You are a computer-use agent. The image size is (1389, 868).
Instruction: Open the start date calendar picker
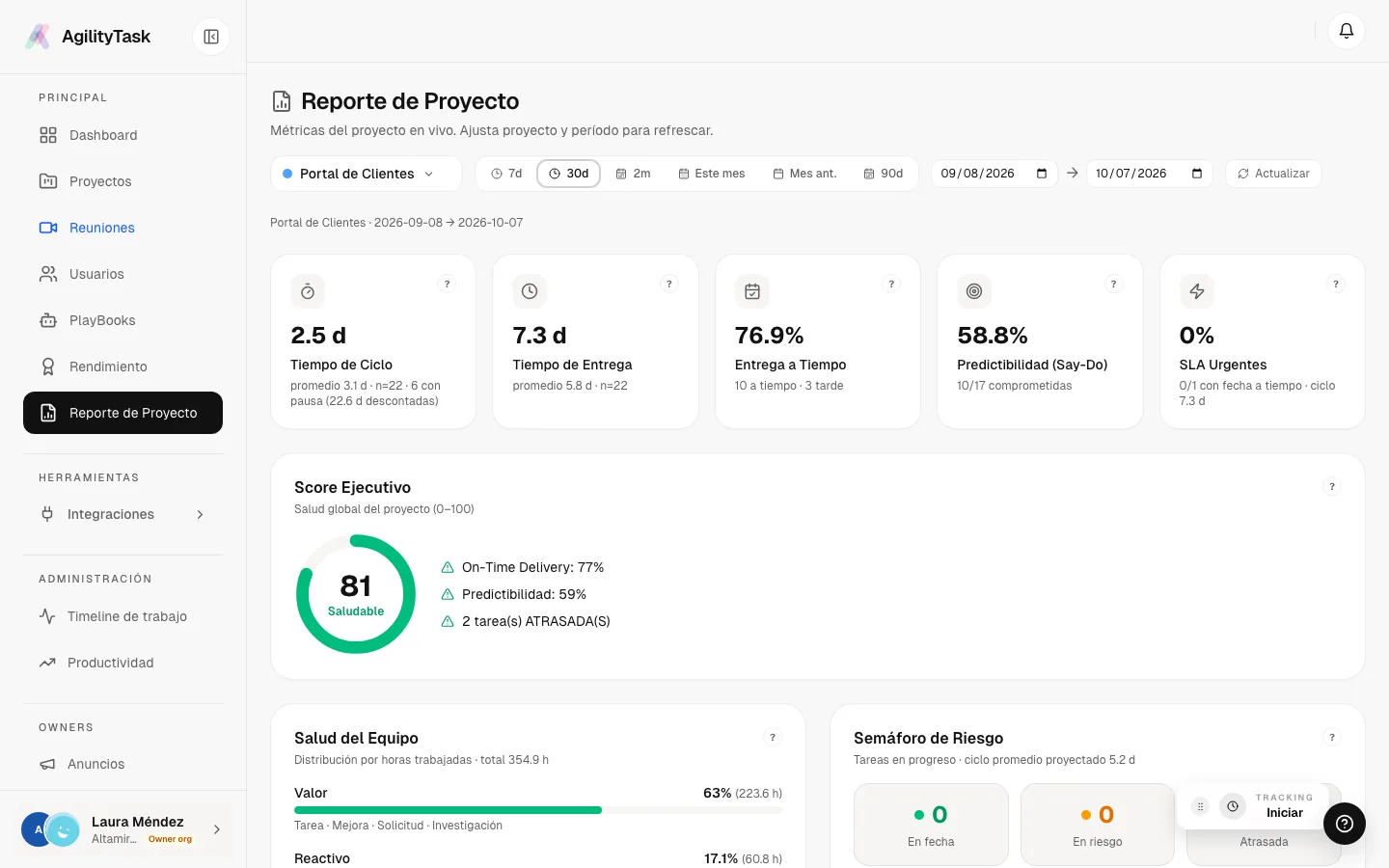1042,174
